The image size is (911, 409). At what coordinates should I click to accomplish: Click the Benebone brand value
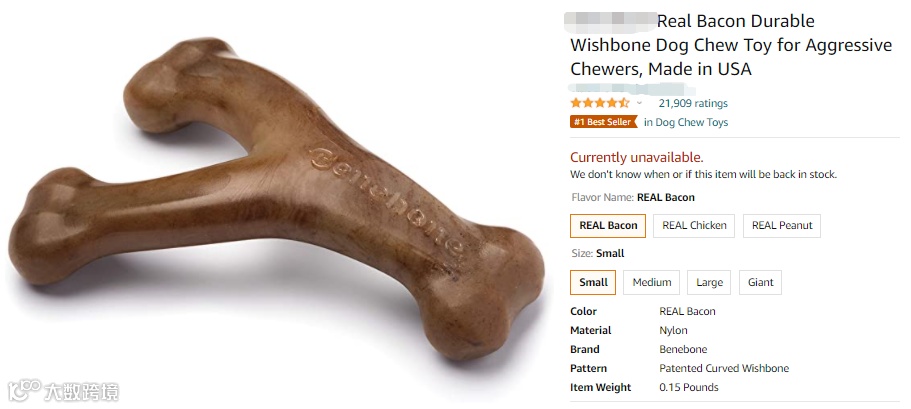point(683,349)
